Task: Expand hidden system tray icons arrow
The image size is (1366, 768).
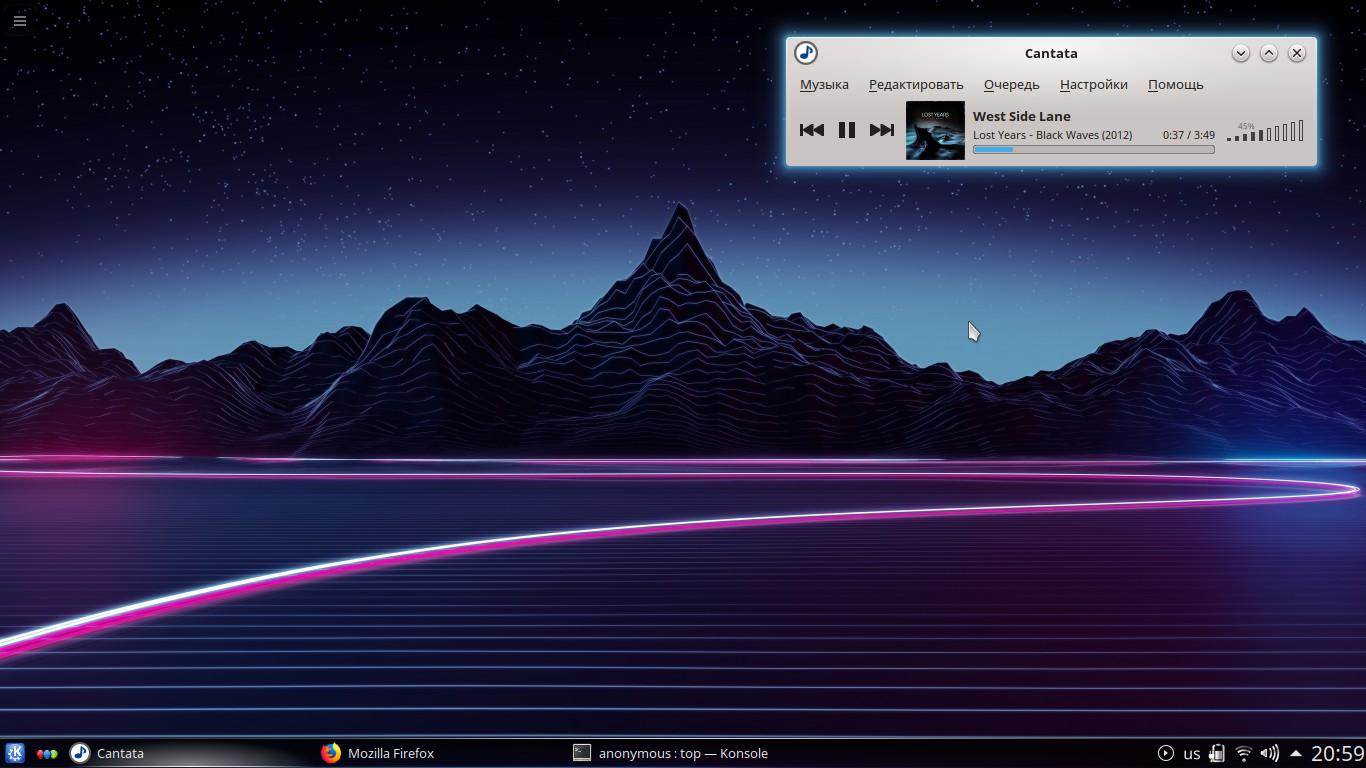Action: point(1296,753)
